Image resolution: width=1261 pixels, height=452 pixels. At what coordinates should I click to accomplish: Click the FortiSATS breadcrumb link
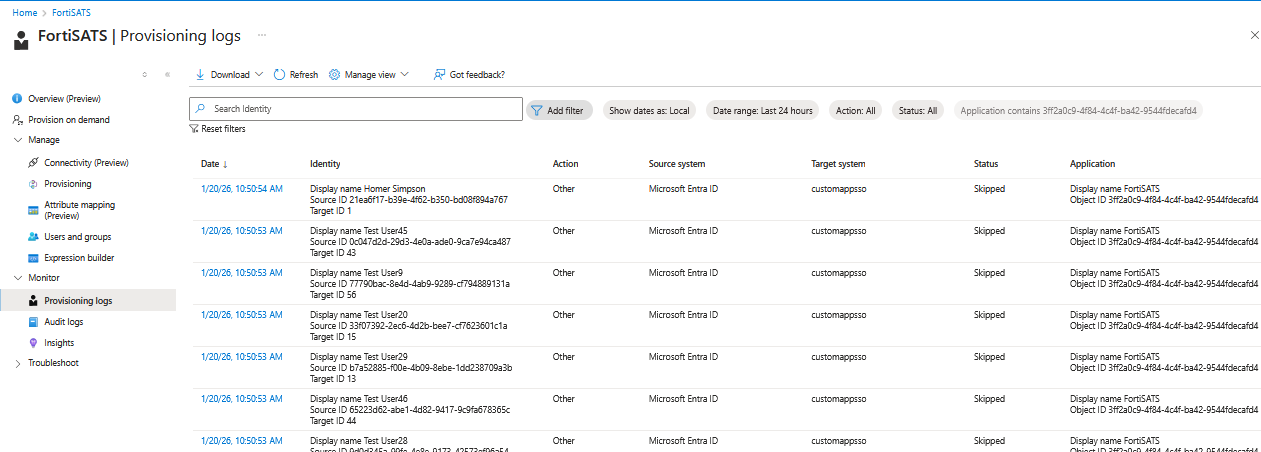point(71,12)
